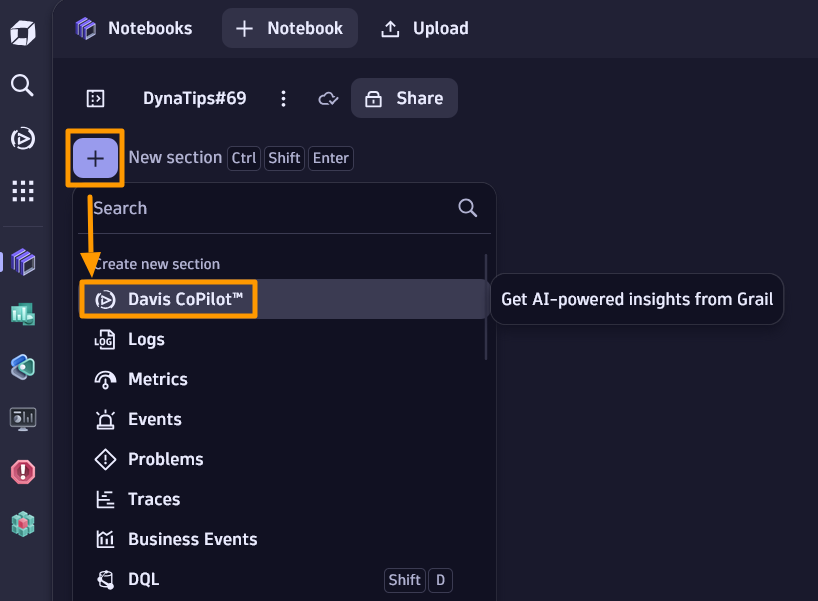The width and height of the screenshot is (818, 601).
Task: Open the Share dialog
Action: pyautogui.click(x=404, y=98)
